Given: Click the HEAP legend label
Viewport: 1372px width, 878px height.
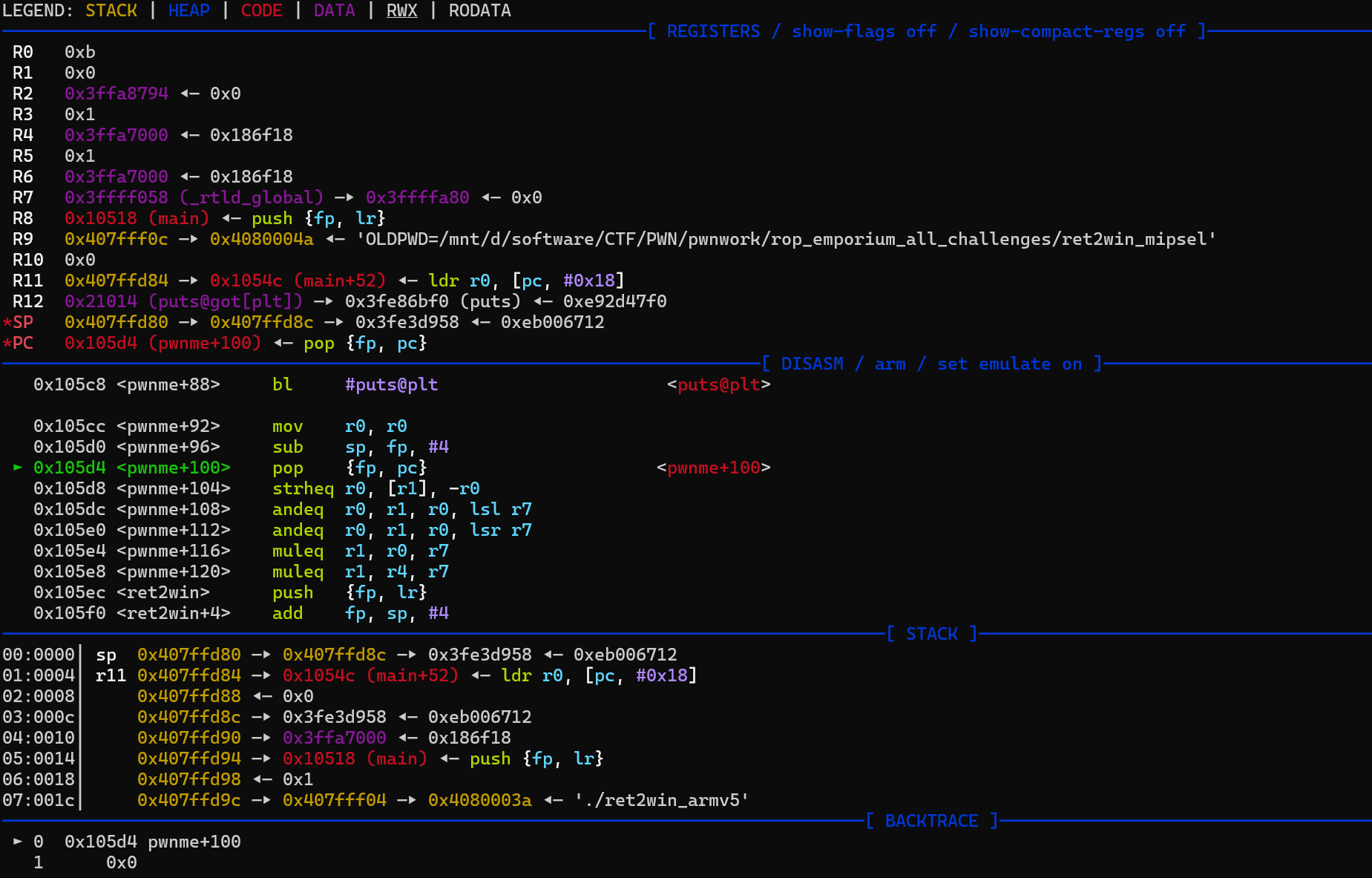Looking at the screenshot, I should coord(189,10).
